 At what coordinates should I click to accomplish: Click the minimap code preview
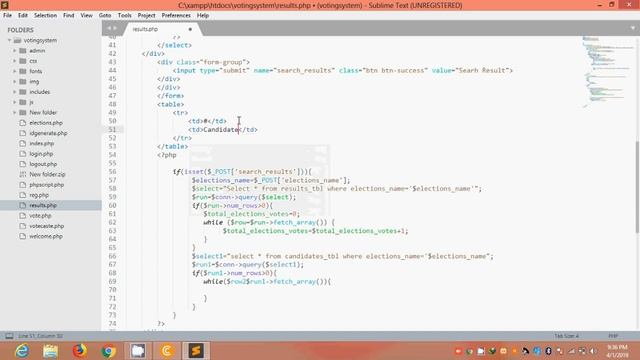pos(607,71)
